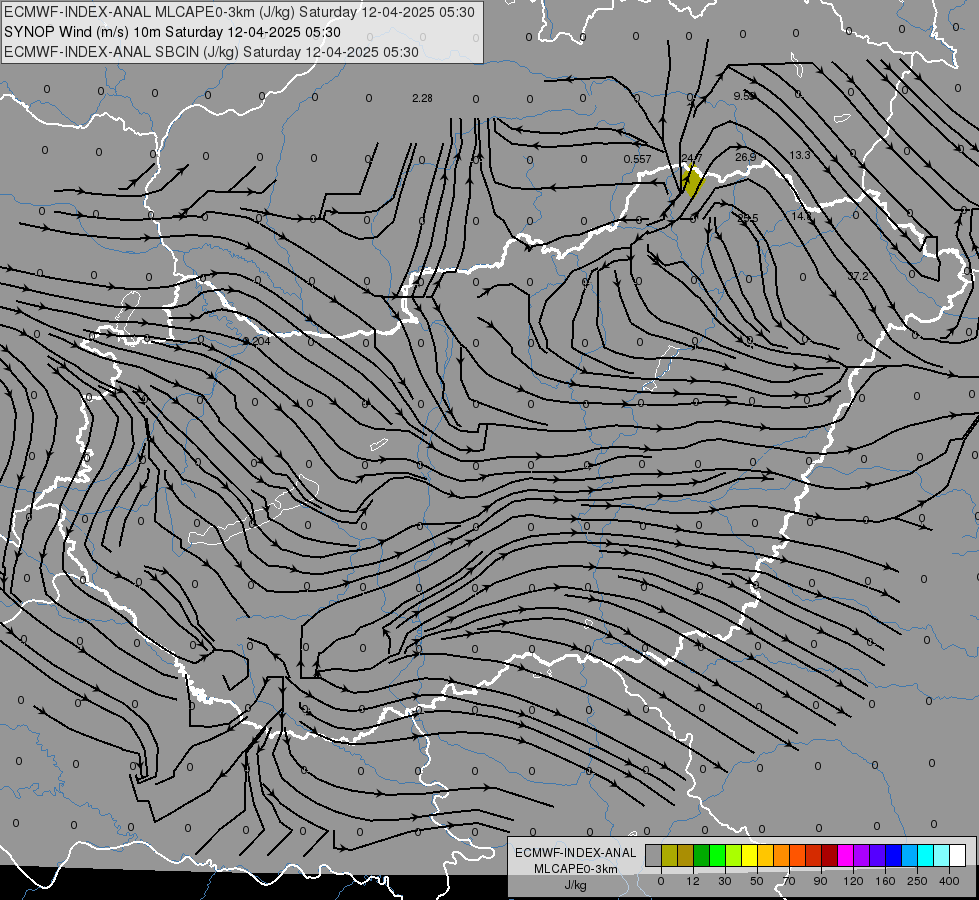Select the magenta legend swatch before 120

pyautogui.click(x=846, y=855)
